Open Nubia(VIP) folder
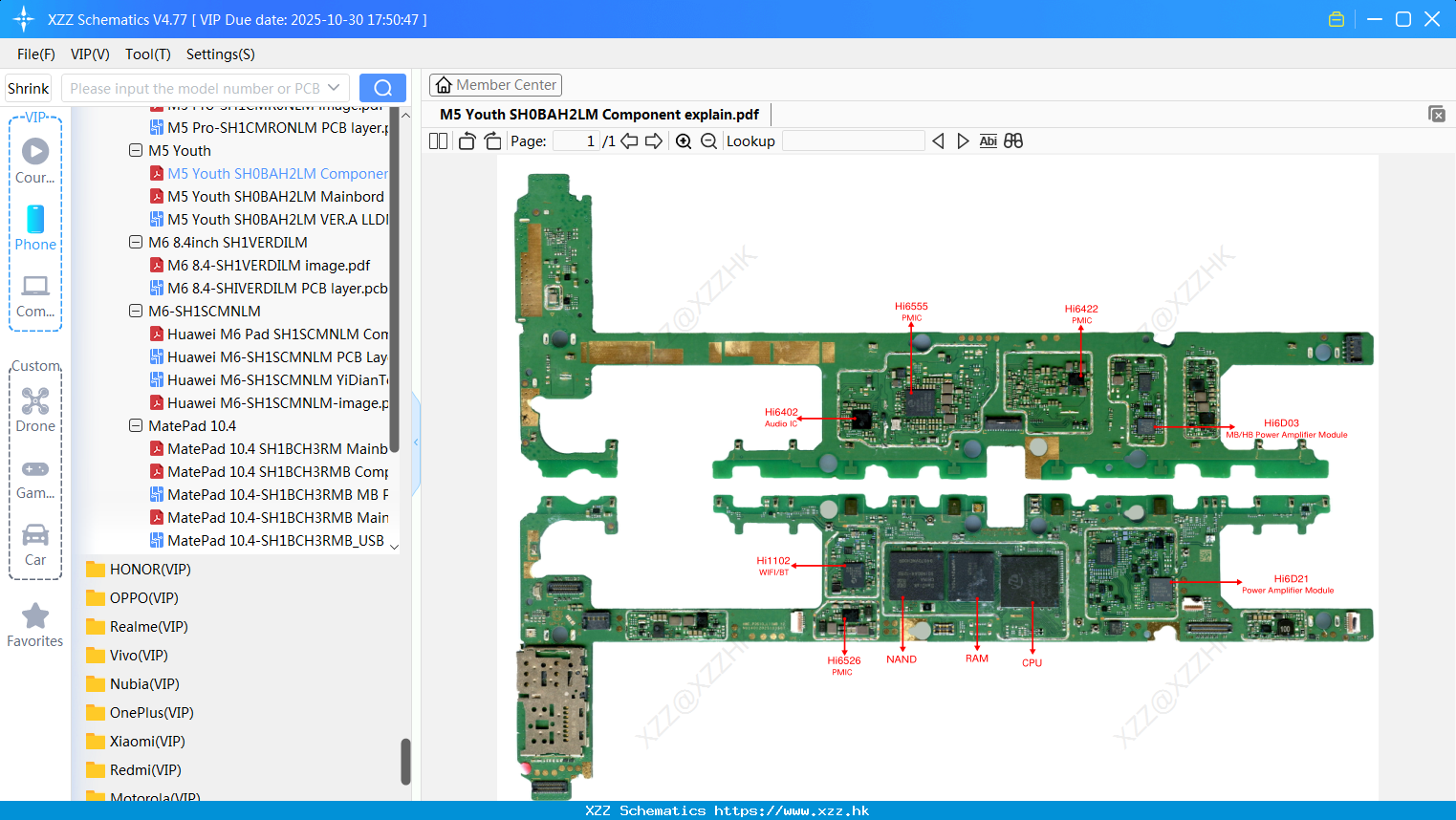 tap(133, 683)
